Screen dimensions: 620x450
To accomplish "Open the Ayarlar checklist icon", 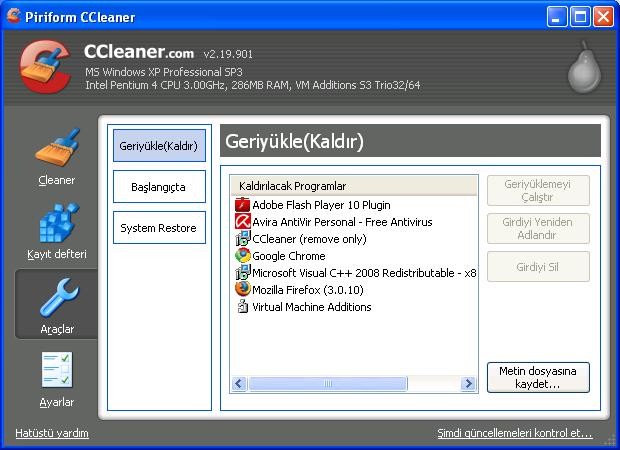I will pyautogui.click(x=57, y=370).
